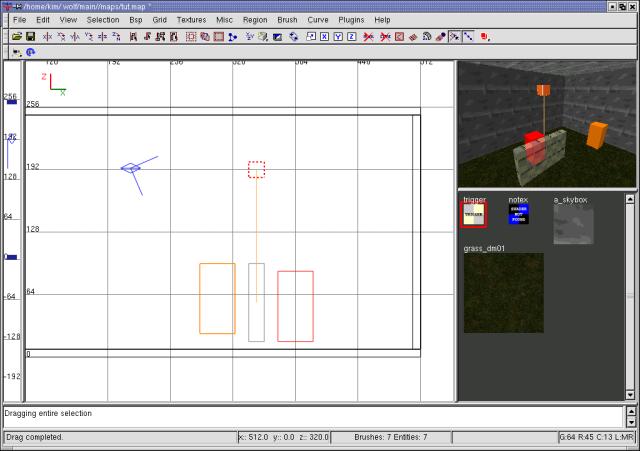Click texture browser scroll down arrow
The image size is (640, 451).
click(630, 395)
